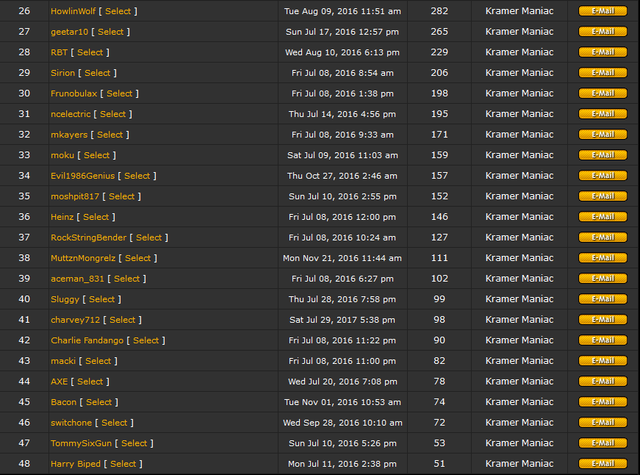The height and width of the screenshot is (475, 640).
Task: Click the E-Mail button in moku's row
Action: click(603, 155)
